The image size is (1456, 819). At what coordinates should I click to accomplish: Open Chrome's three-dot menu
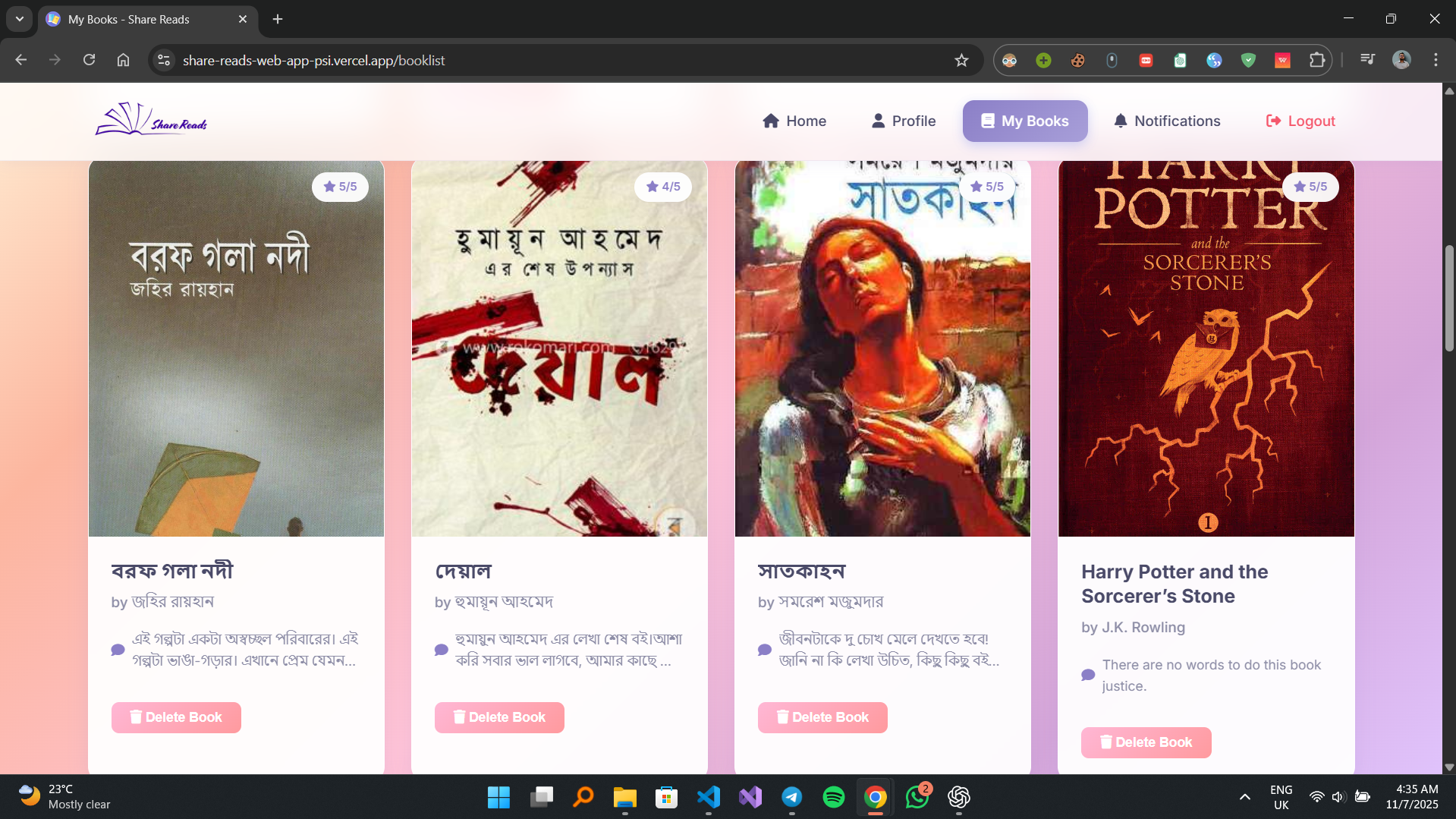tap(1435, 60)
